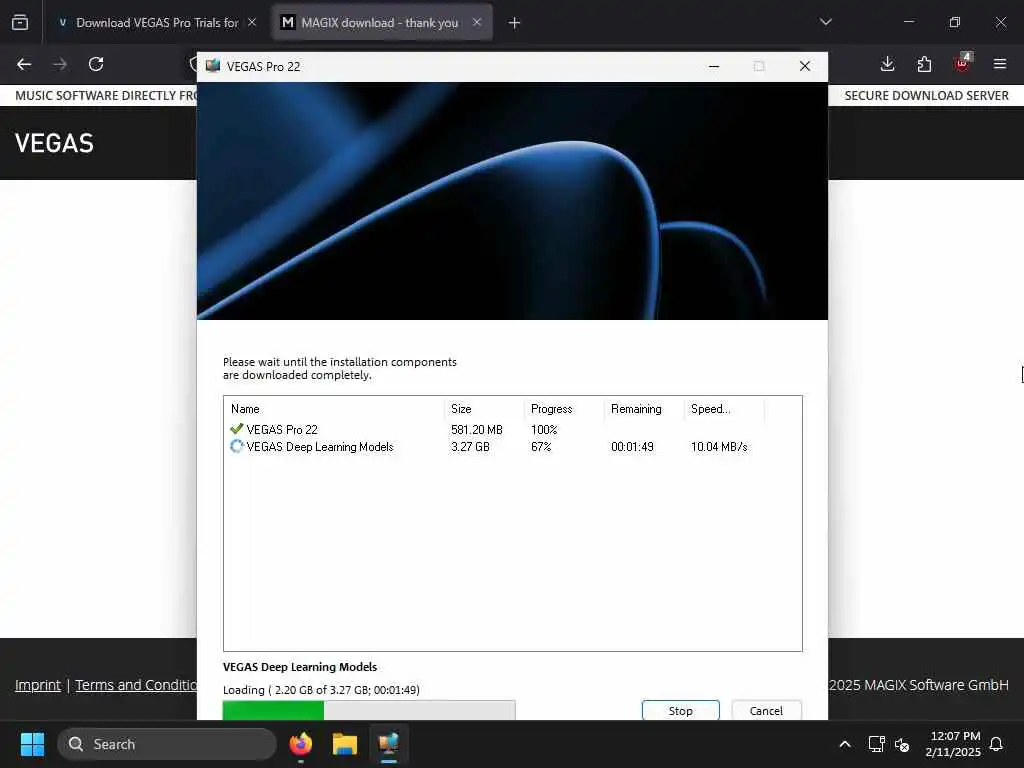
Task: Open File Explorer from the taskbar
Action: click(345, 744)
